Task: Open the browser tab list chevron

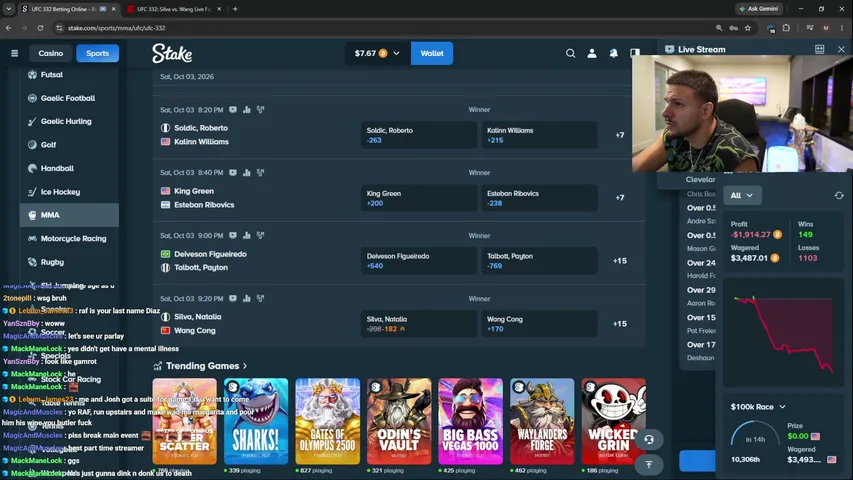Action: [x=9, y=9]
